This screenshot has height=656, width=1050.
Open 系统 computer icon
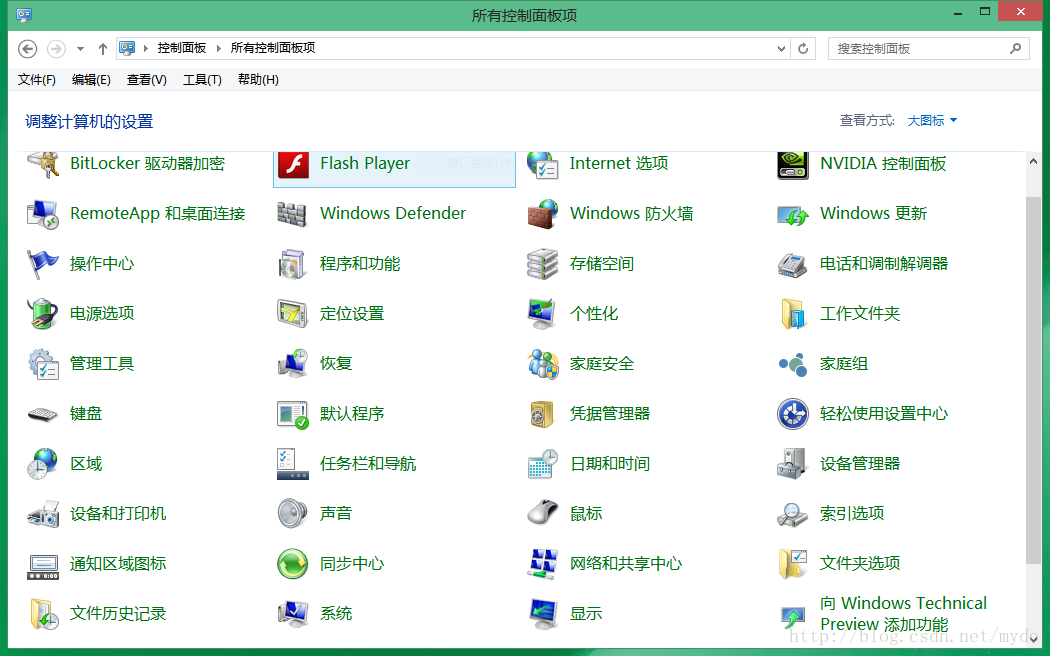coord(293,614)
